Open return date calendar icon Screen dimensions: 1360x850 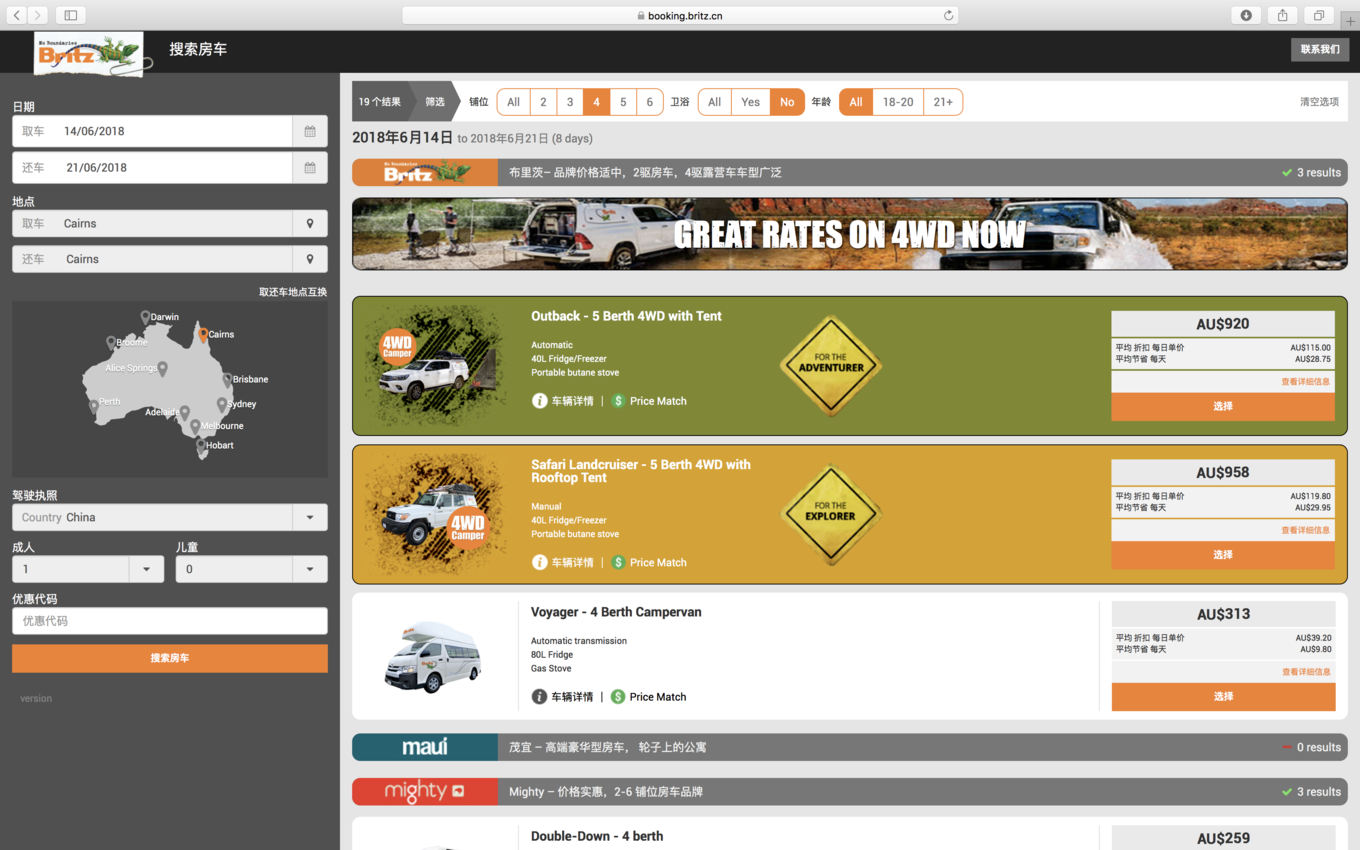[310, 167]
